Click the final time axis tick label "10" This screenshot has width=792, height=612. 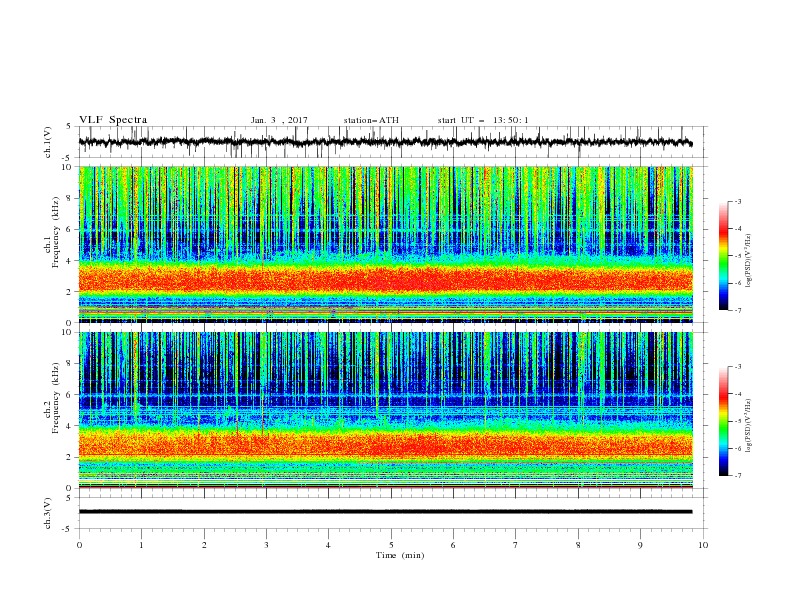[x=703, y=545]
